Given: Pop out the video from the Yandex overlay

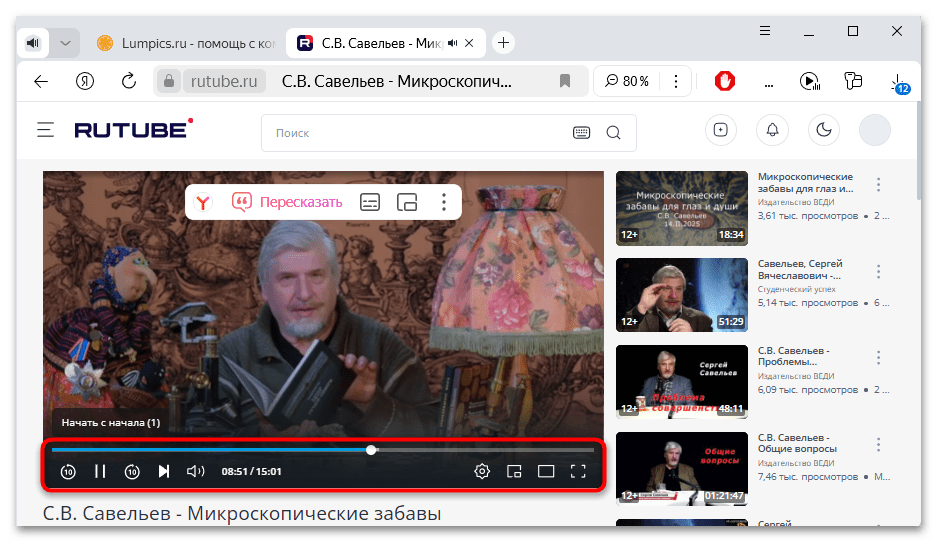Looking at the screenshot, I should click(x=407, y=203).
